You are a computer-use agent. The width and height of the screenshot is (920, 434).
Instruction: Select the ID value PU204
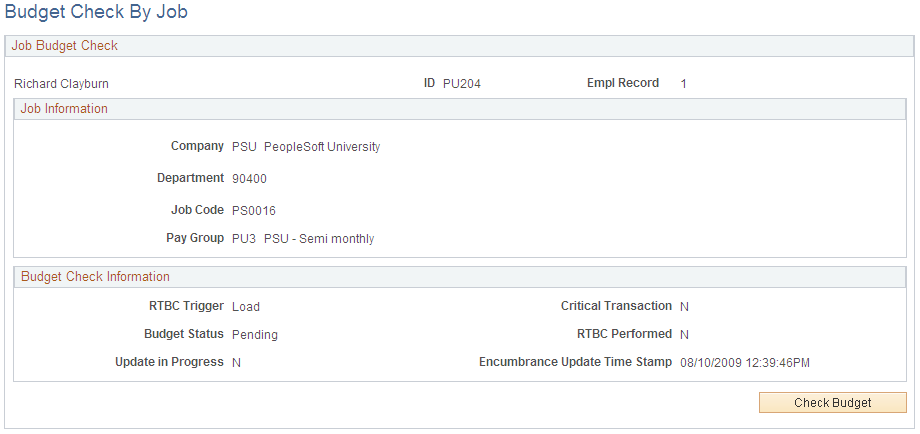(x=462, y=84)
